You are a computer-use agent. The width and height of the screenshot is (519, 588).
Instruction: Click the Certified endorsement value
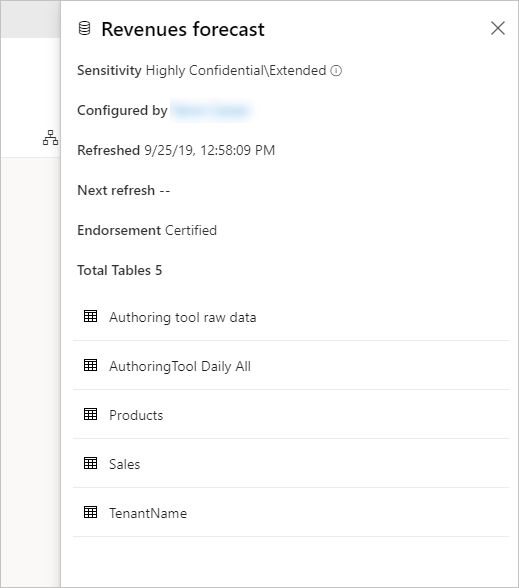pos(191,230)
